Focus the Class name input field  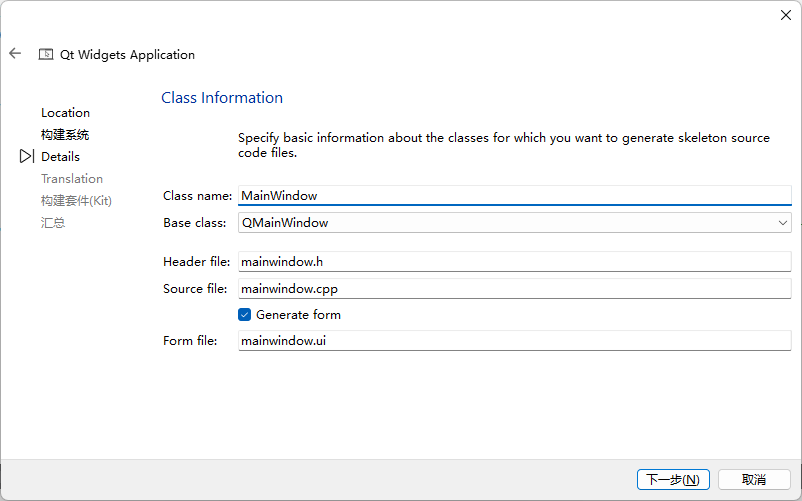[x=515, y=196]
